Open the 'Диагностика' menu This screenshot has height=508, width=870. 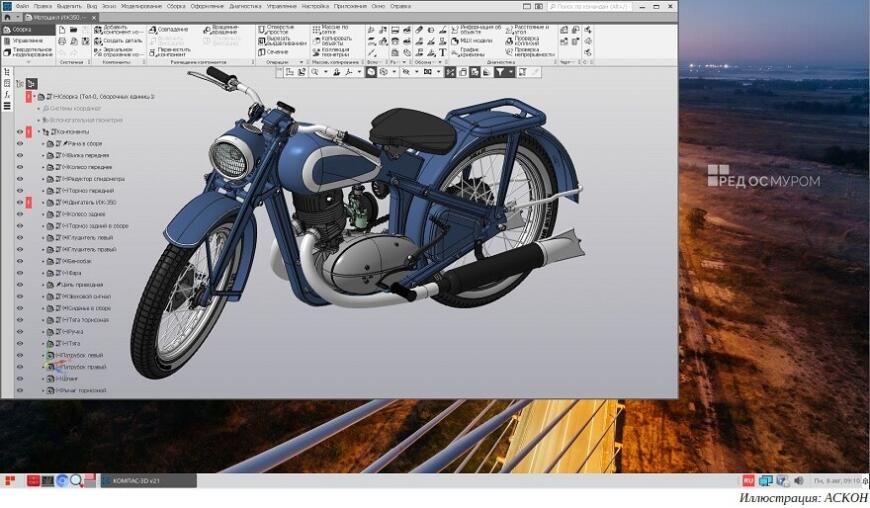245,6
